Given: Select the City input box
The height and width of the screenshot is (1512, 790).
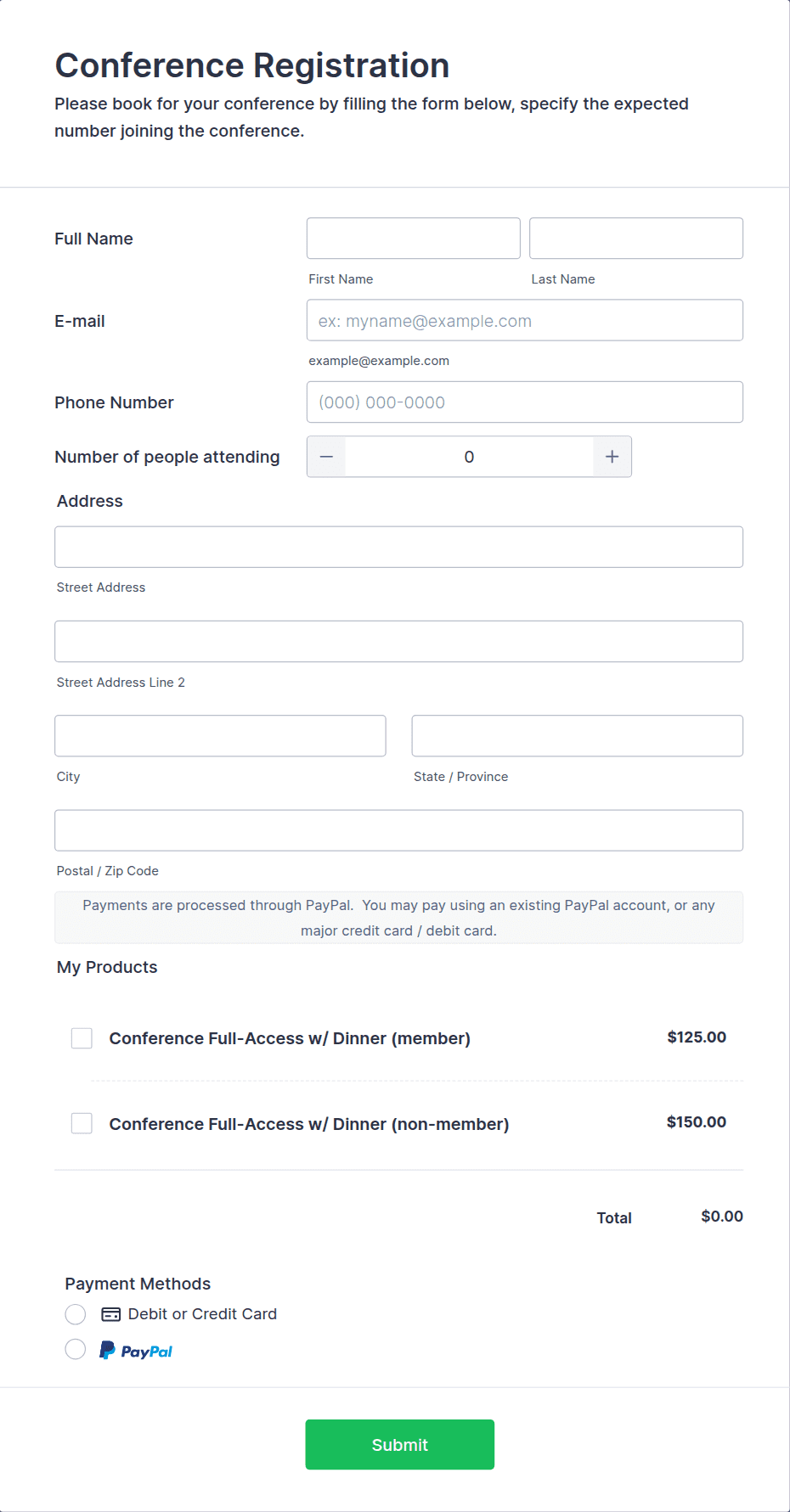Looking at the screenshot, I should pyautogui.click(x=219, y=735).
